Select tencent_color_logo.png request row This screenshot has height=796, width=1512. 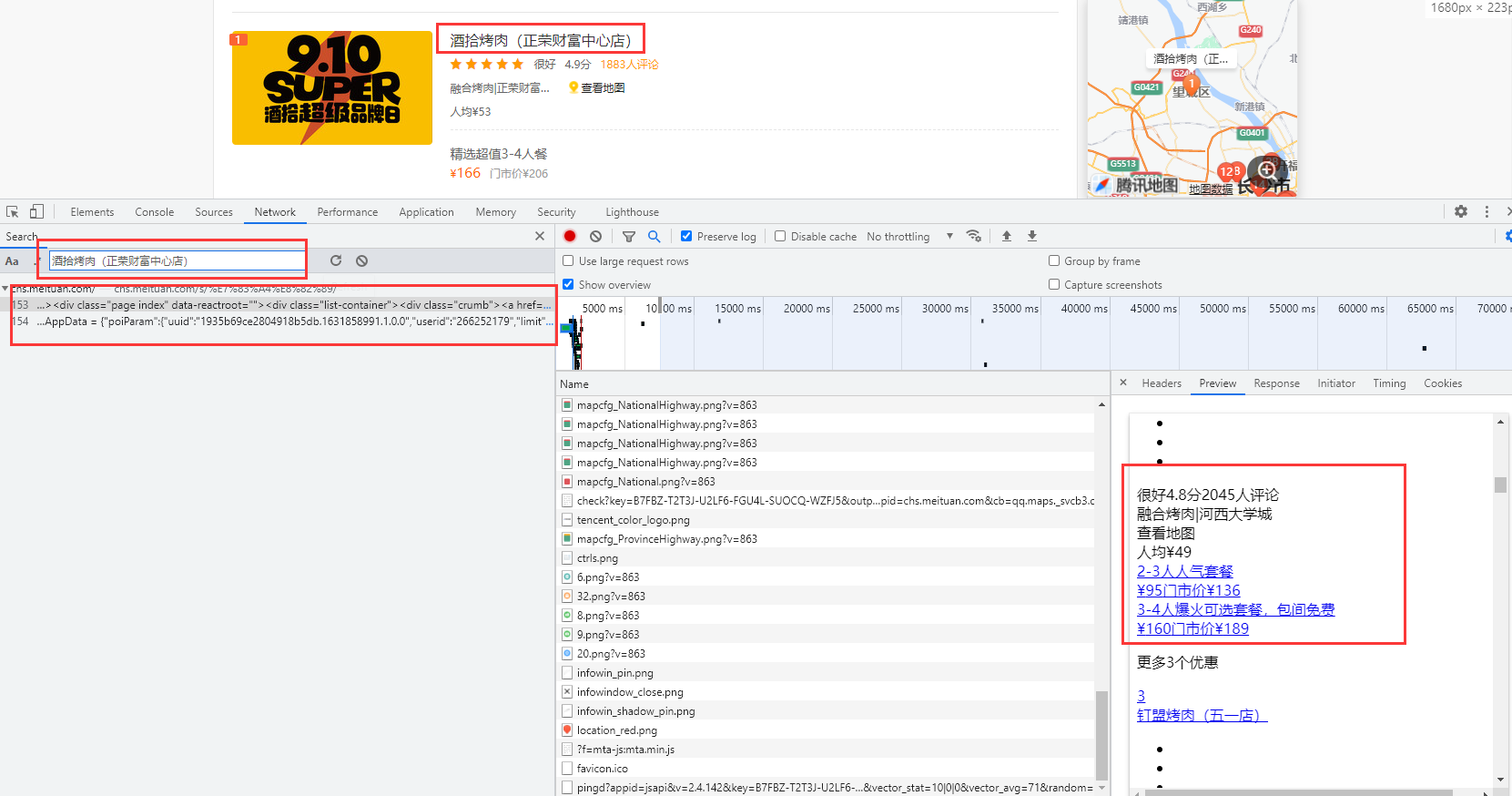point(826,520)
